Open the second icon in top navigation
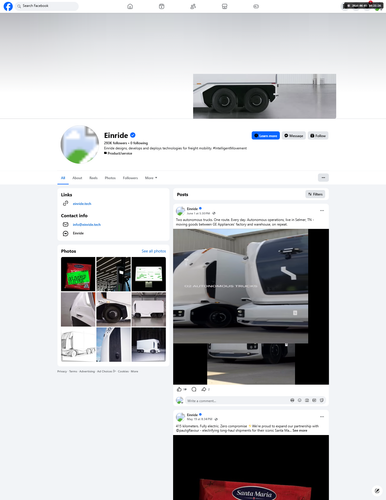 (x=162, y=6)
